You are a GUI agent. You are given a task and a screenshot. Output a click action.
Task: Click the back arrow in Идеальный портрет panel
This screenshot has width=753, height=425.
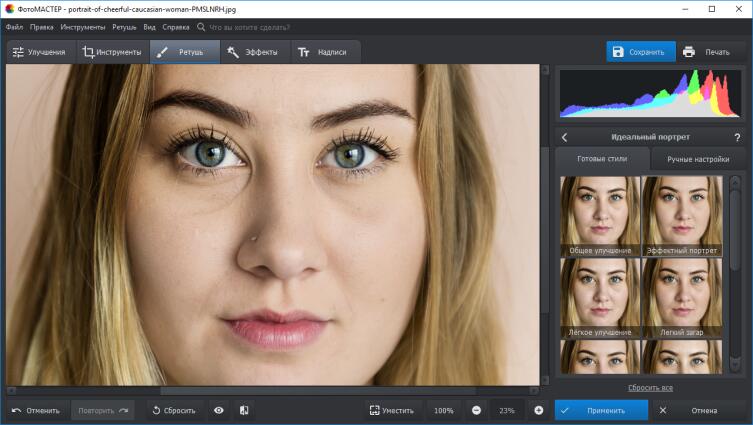coord(564,137)
